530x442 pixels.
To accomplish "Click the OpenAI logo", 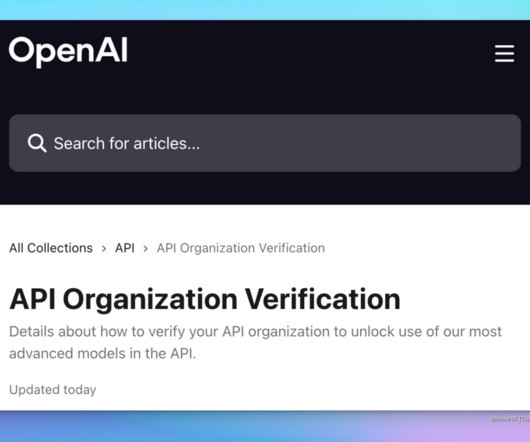I will (x=68, y=52).
